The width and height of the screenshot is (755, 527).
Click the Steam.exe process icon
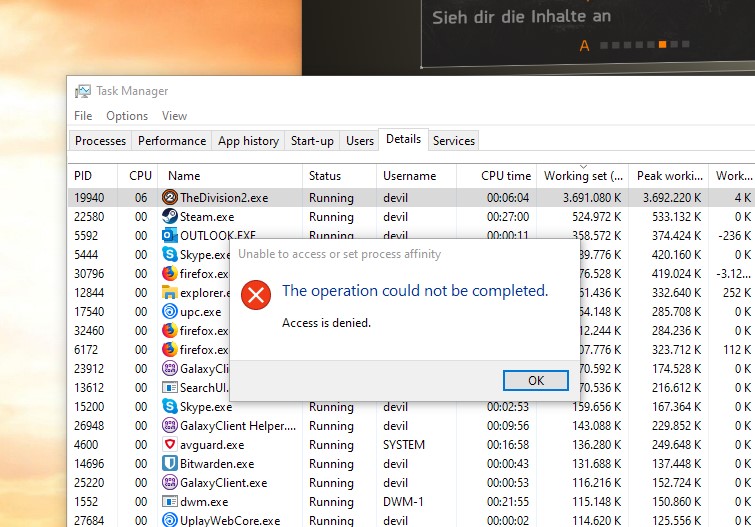[169, 216]
